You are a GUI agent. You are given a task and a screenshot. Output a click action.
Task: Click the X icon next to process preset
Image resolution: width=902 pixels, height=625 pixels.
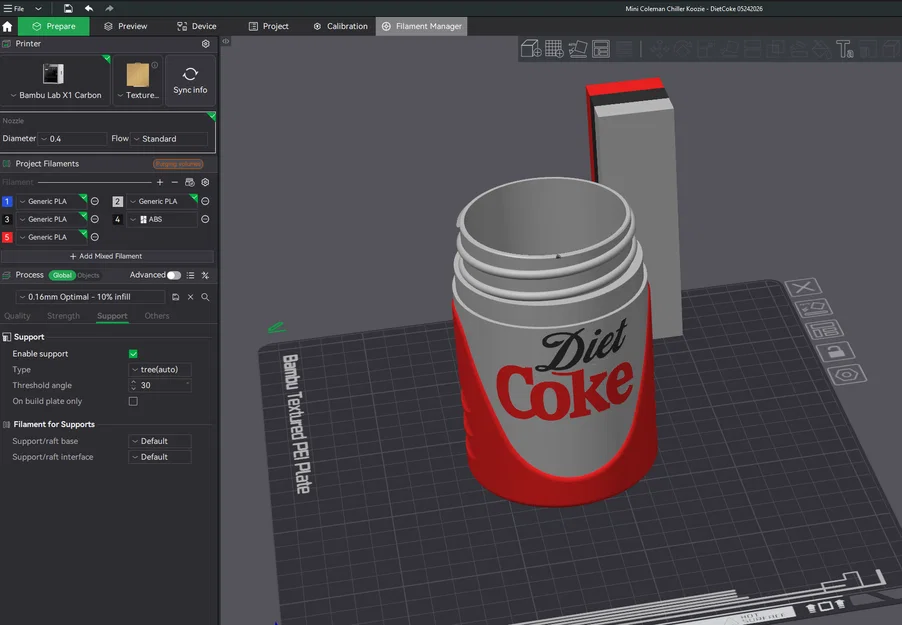point(190,297)
